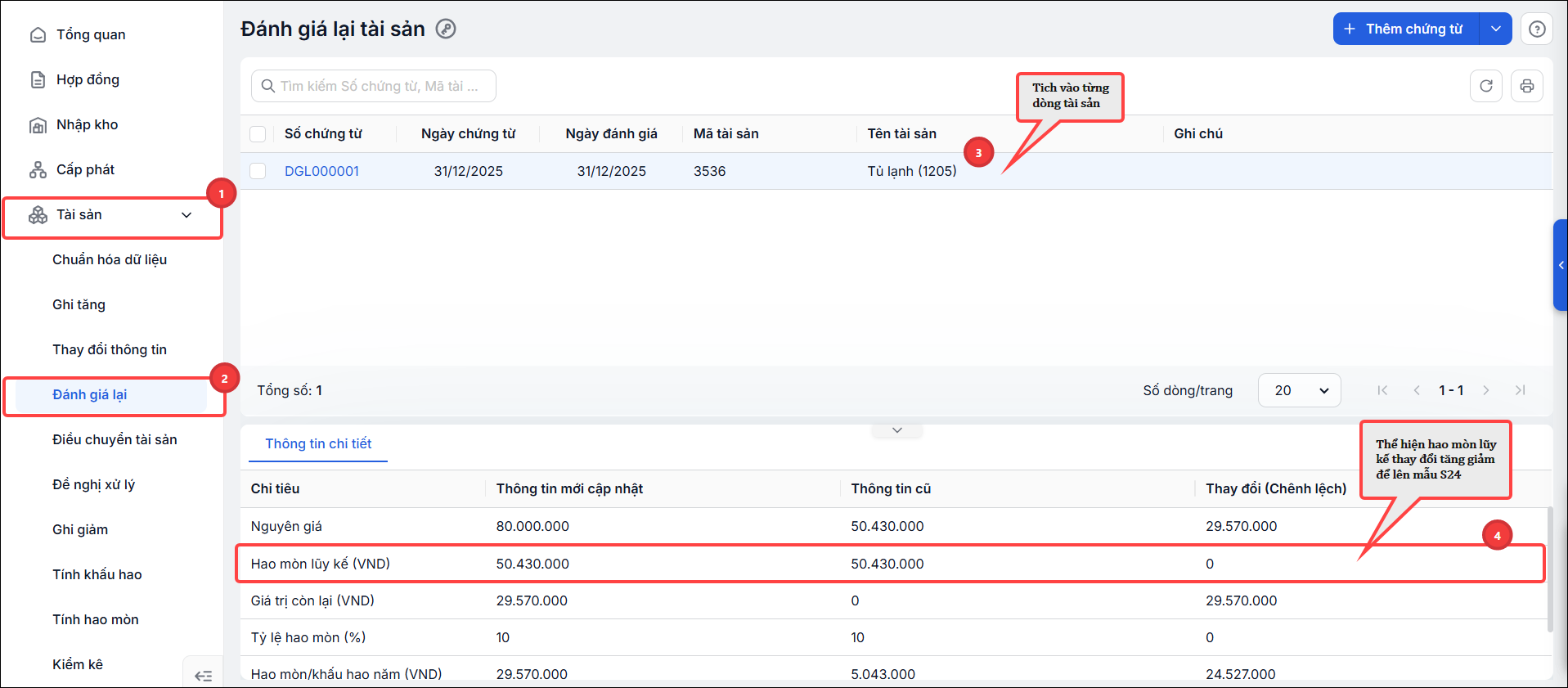Open Thay đổi thông tin menu
Image resolution: width=1568 pixels, height=688 pixels.
[x=110, y=349]
